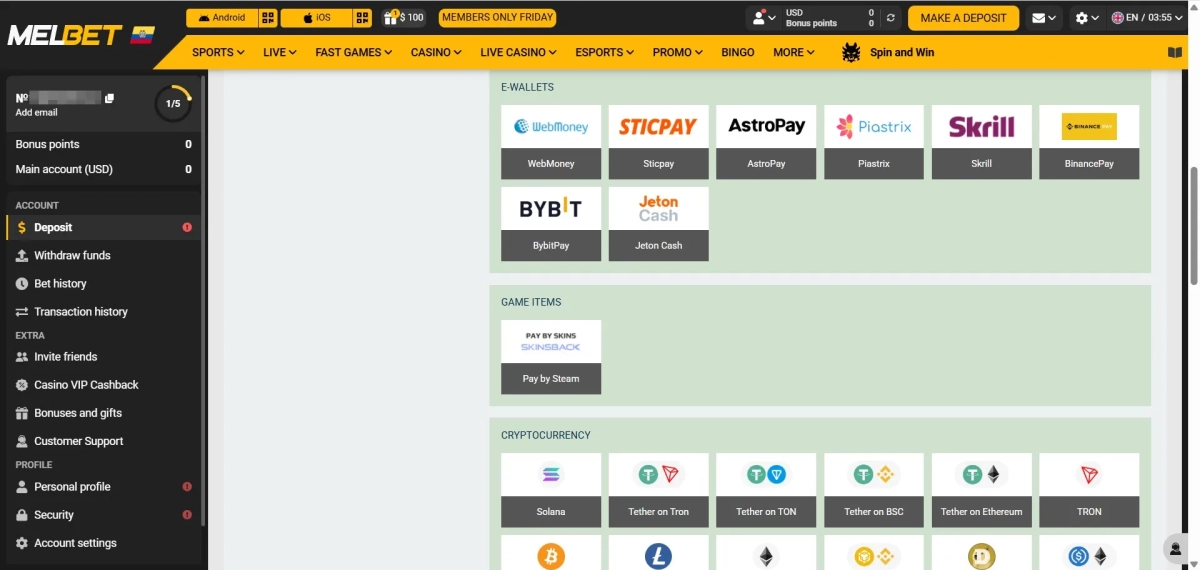The width and height of the screenshot is (1200, 570).
Task: Expand the Sports menu dropdown
Action: pos(218,52)
